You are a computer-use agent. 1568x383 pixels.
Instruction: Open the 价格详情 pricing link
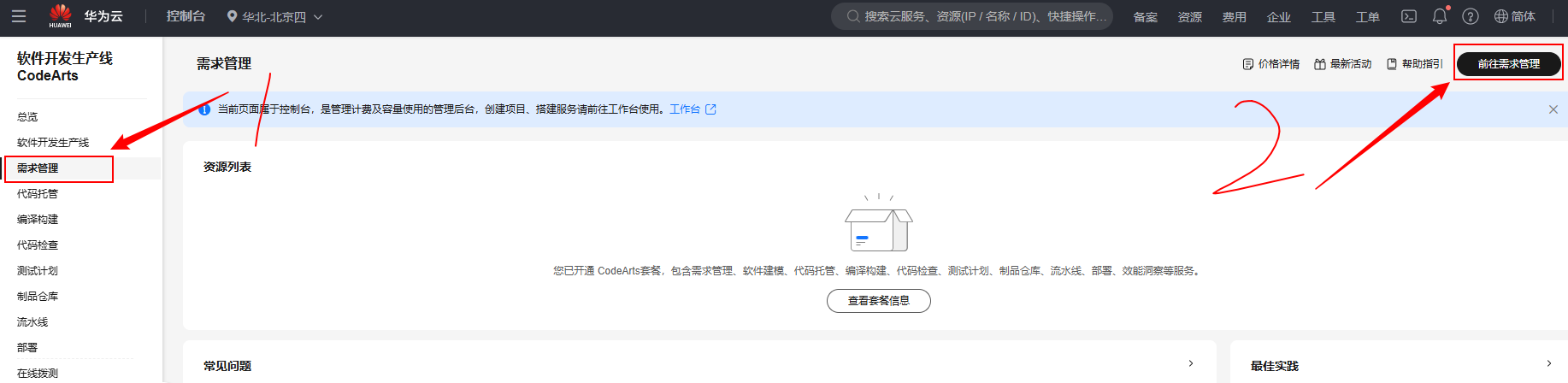1270,64
